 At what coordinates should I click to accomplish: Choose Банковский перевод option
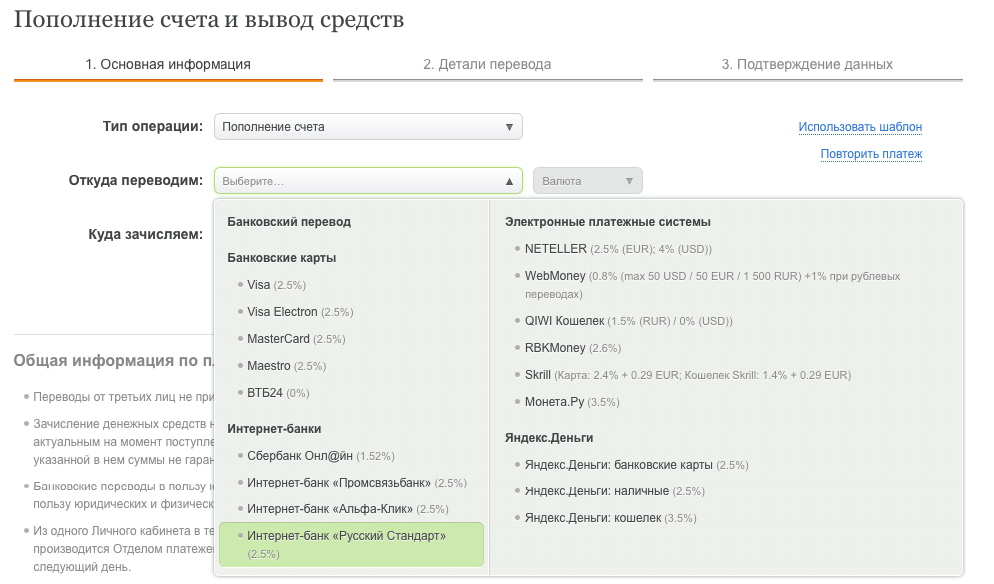coord(289,222)
